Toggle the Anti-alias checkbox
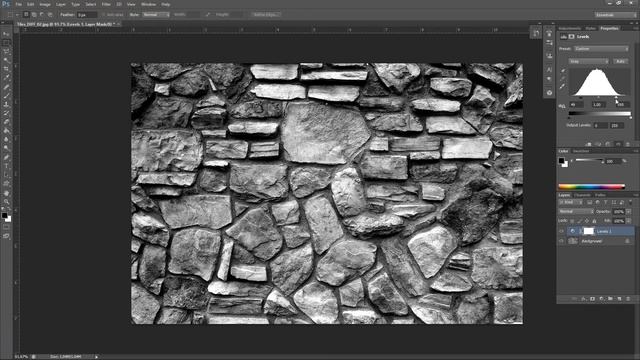The height and width of the screenshot is (360, 640). (x=104, y=15)
